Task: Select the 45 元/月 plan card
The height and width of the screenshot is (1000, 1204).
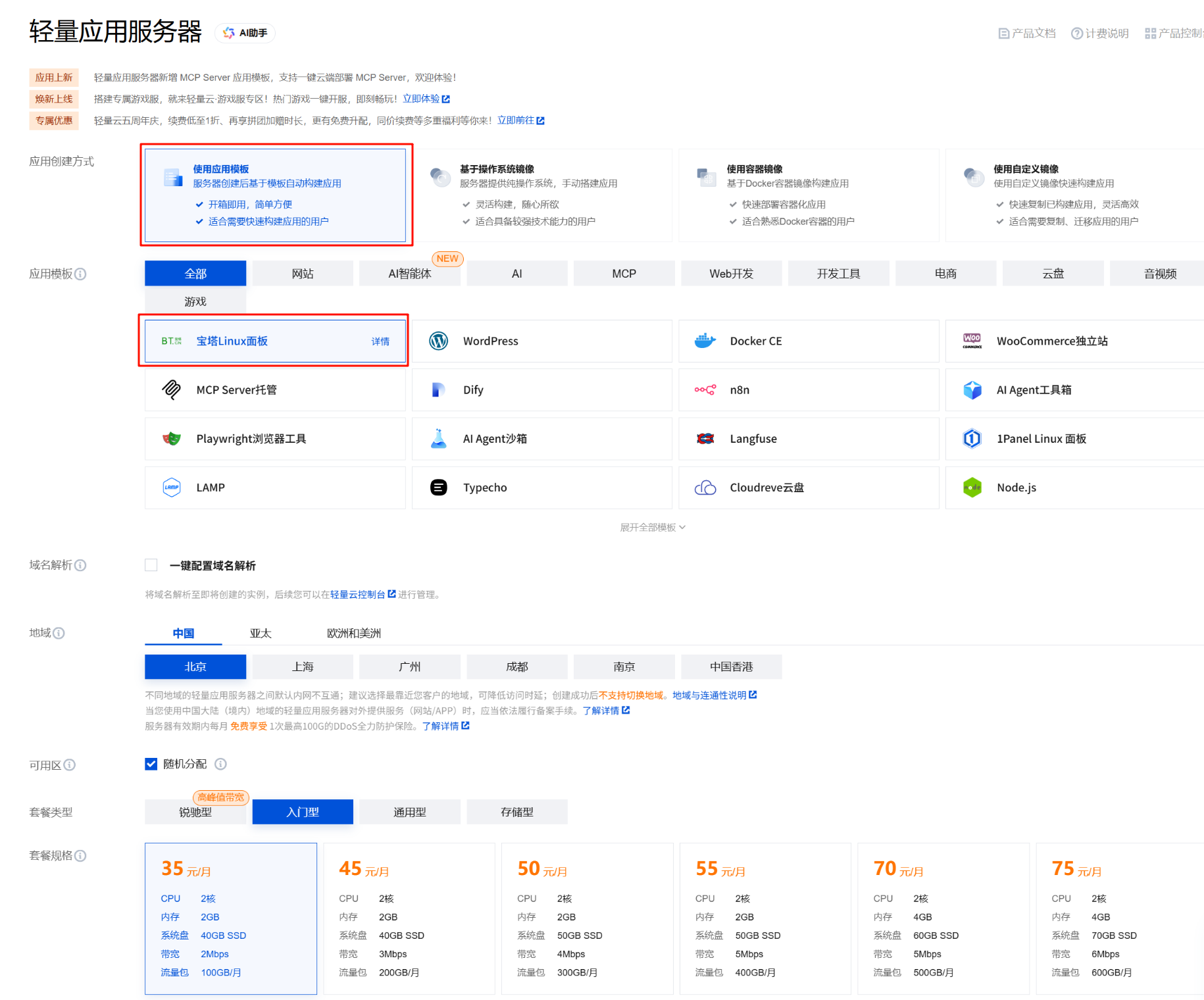Action: [x=409, y=918]
